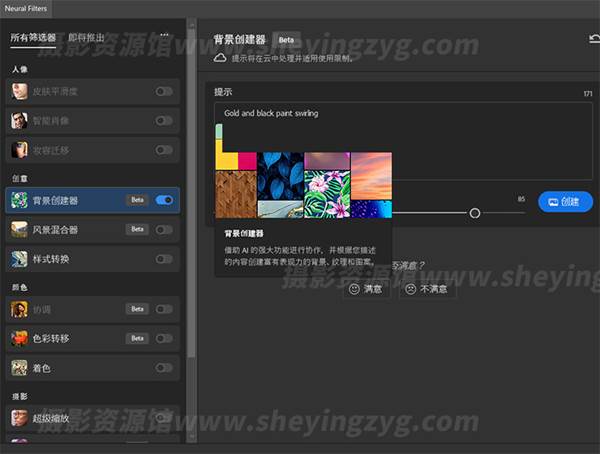Switch to the 所有筛选器 tab

pyautogui.click(x=33, y=38)
